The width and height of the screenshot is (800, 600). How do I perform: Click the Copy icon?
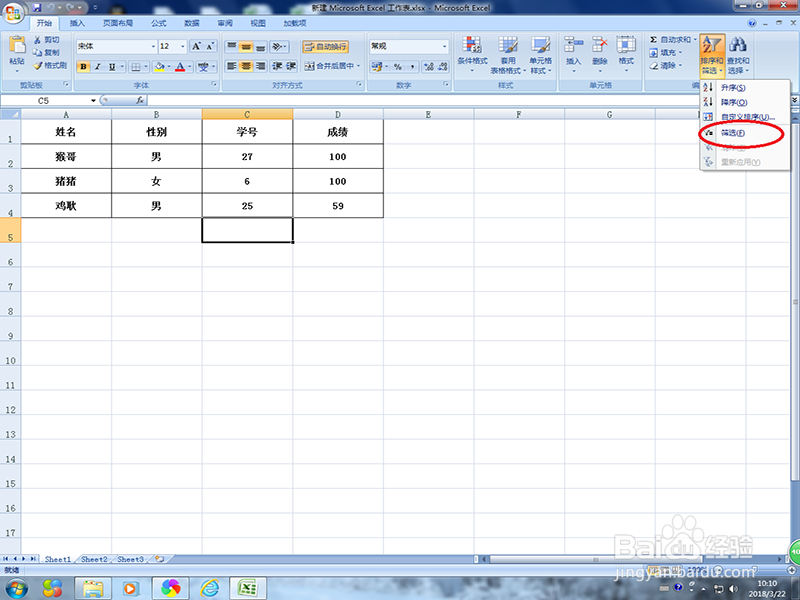[x=38, y=52]
